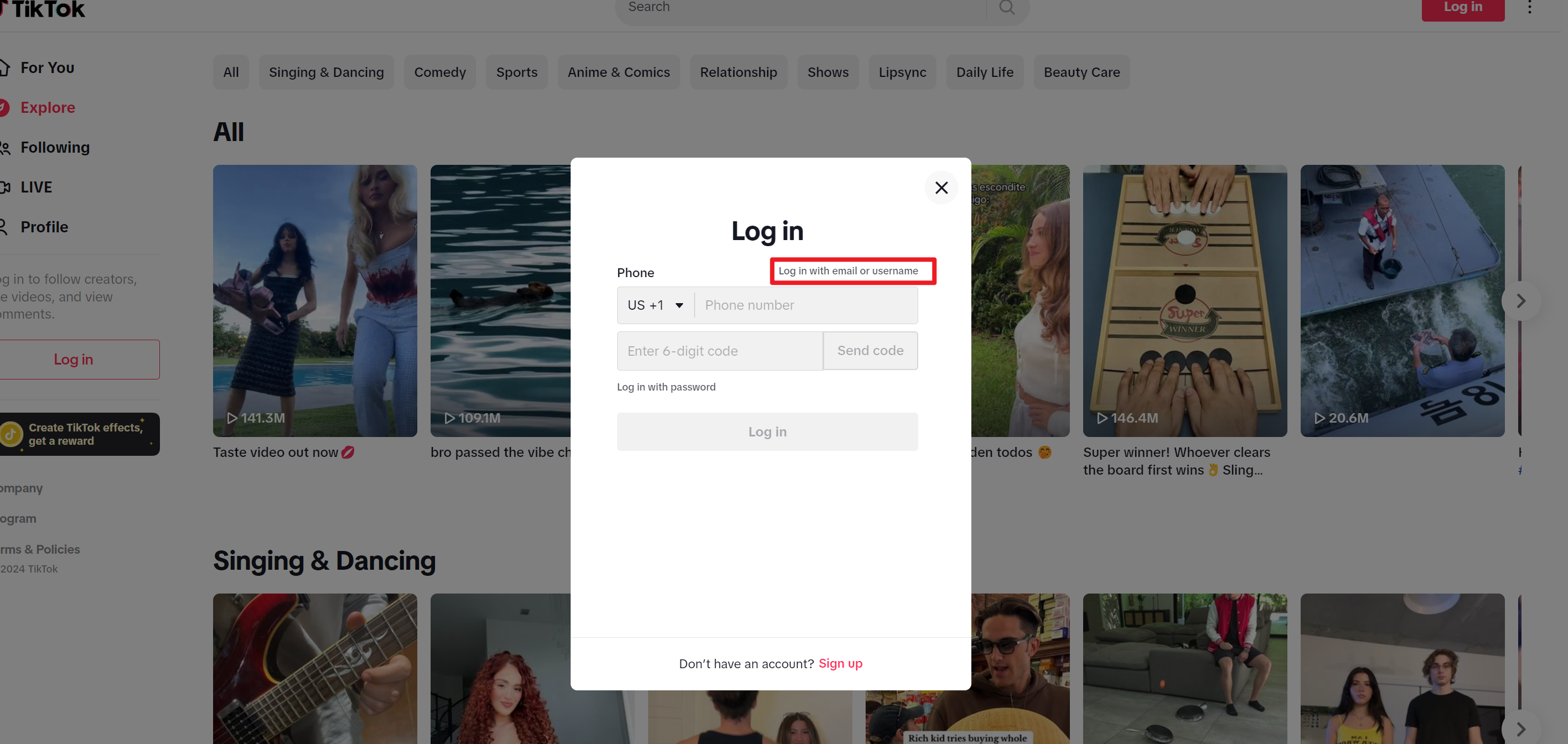The width and height of the screenshot is (1568, 744).
Task: Click the Following sidebar item
Action: (55, 147)
